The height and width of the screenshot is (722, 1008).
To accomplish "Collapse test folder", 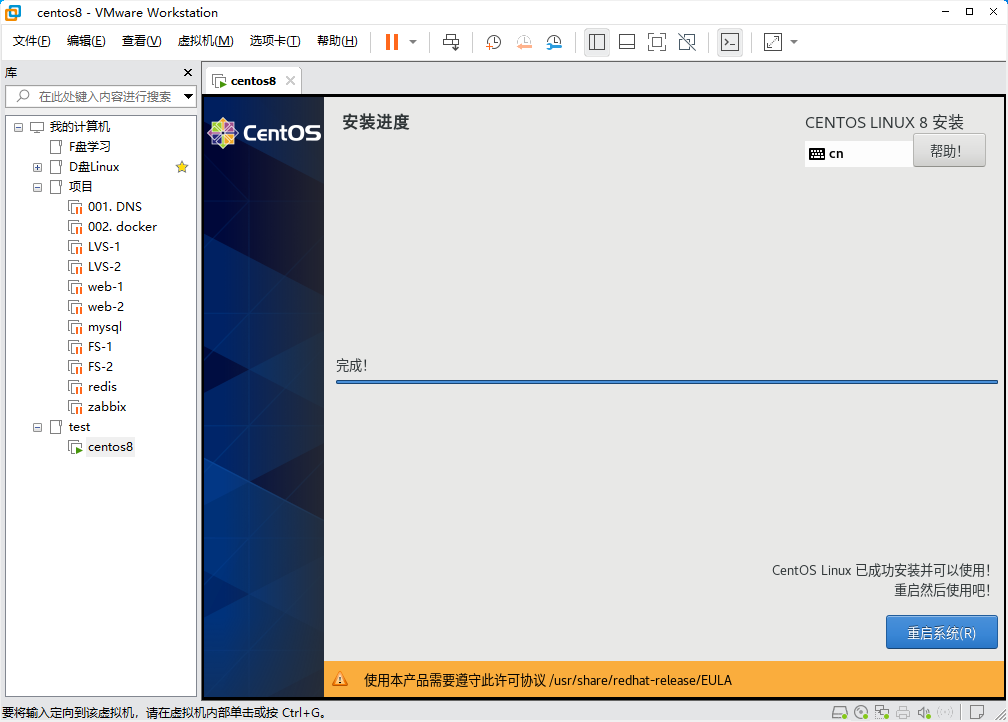I will (37, 428).
